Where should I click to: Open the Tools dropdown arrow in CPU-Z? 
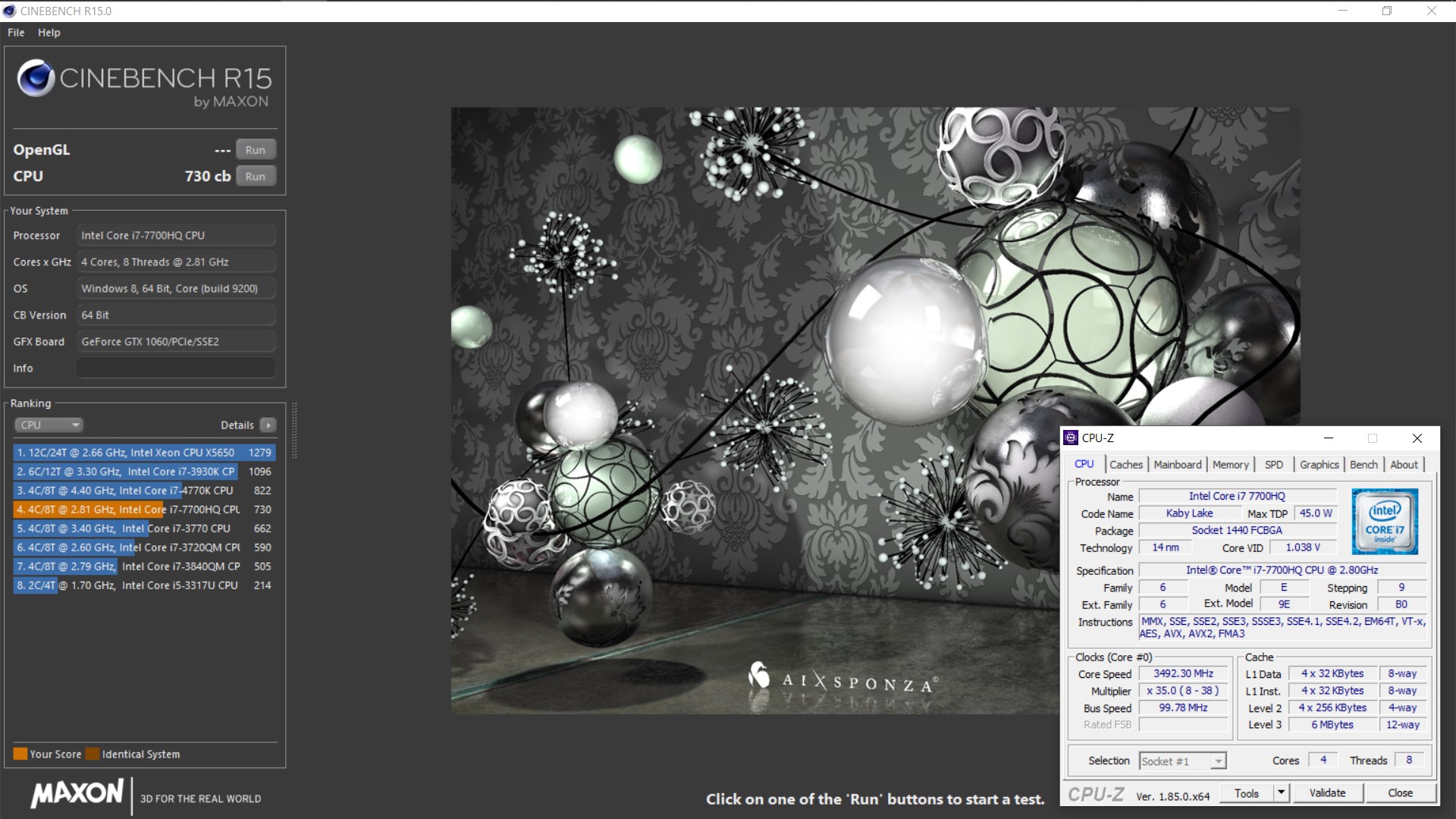[1281, 793]
